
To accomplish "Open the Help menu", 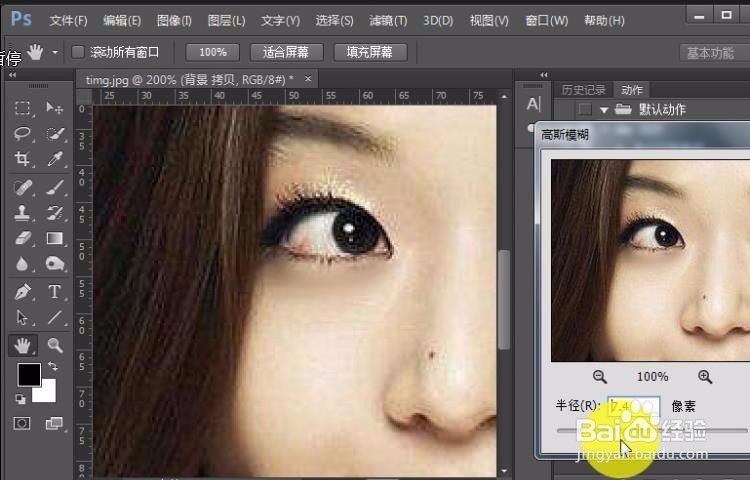I will [x=604, y=21].
